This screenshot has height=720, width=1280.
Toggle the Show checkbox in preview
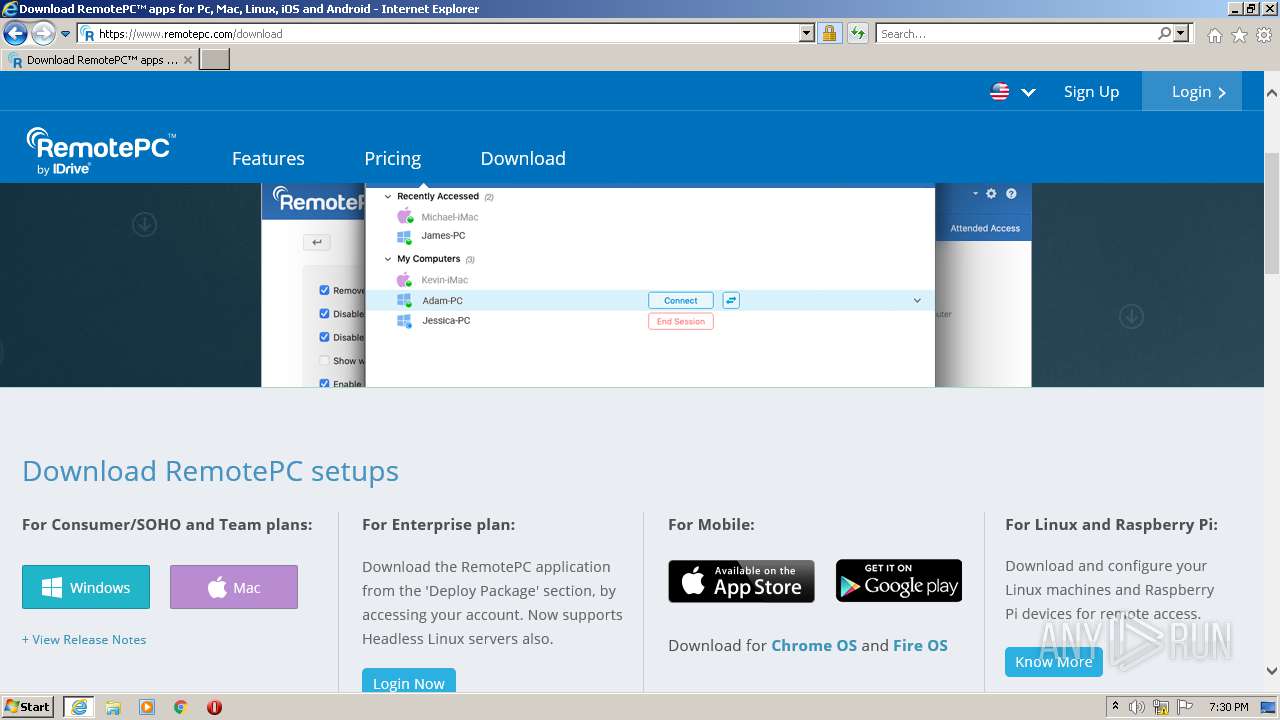point(324,361)
